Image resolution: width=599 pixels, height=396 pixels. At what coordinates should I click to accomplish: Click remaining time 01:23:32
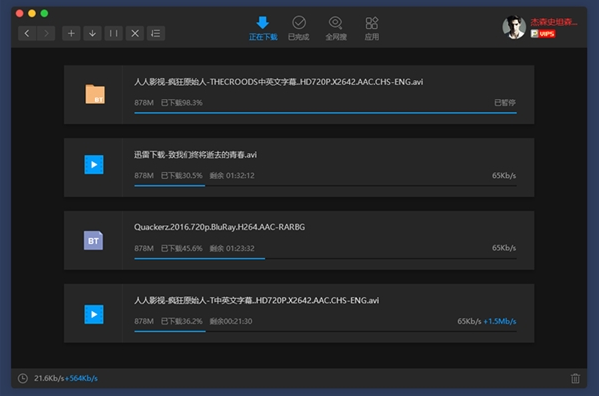point(240,248)
